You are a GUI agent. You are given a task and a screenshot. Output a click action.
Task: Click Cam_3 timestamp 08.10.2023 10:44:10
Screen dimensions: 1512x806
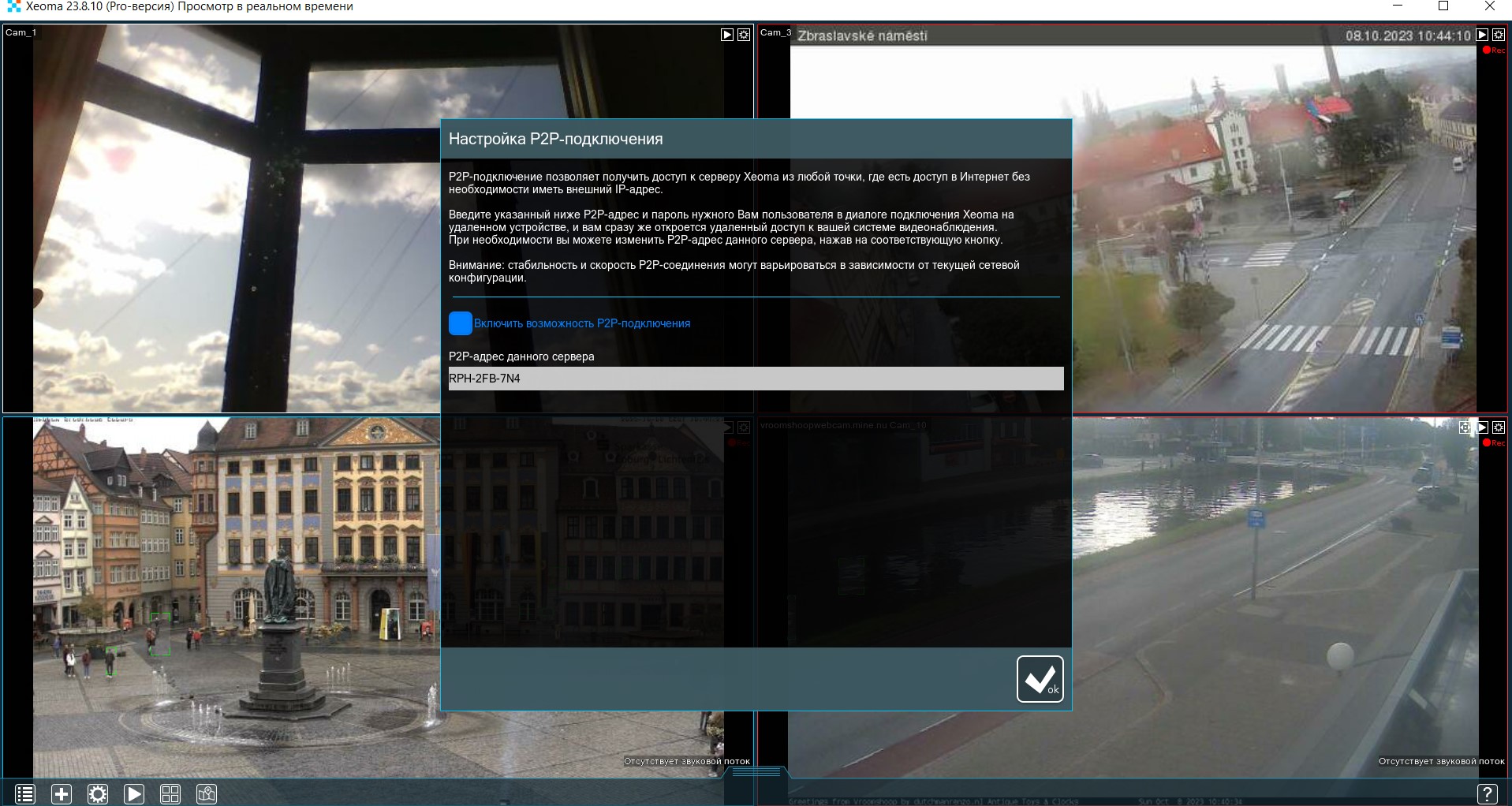[x=1408, y=35]
